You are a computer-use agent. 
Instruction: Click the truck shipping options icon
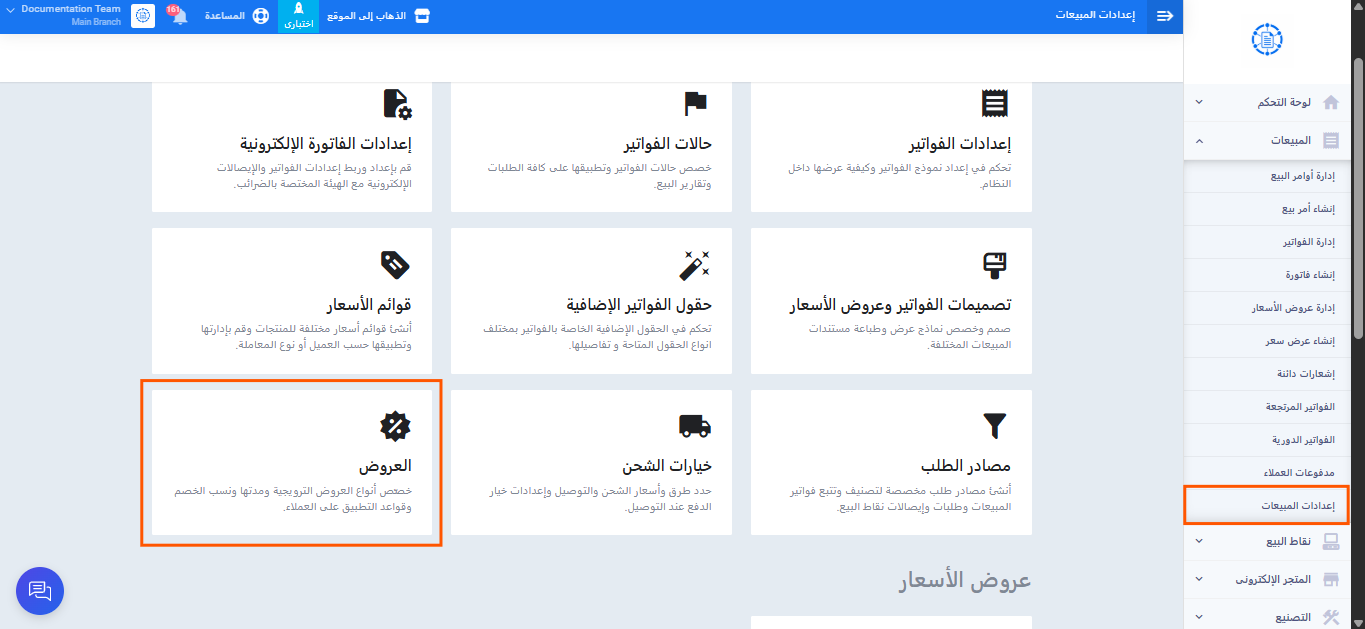(695, 426)
